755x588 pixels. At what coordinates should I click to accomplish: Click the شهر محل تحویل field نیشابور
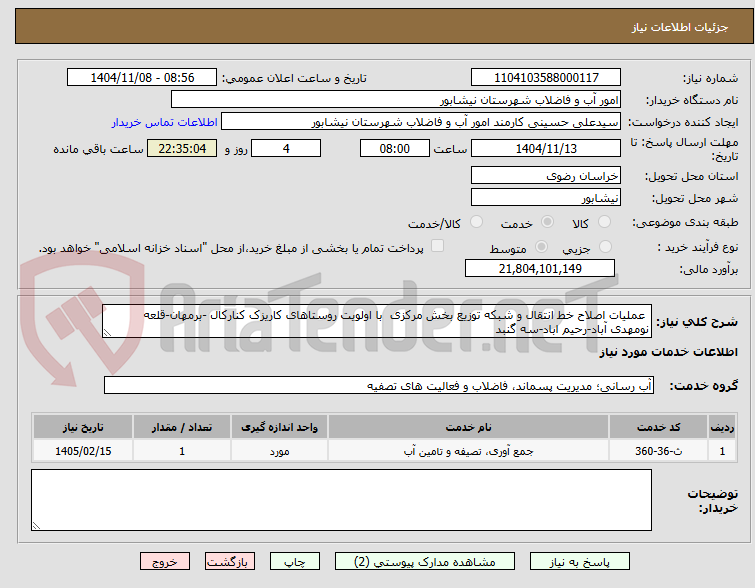point(546,197)
